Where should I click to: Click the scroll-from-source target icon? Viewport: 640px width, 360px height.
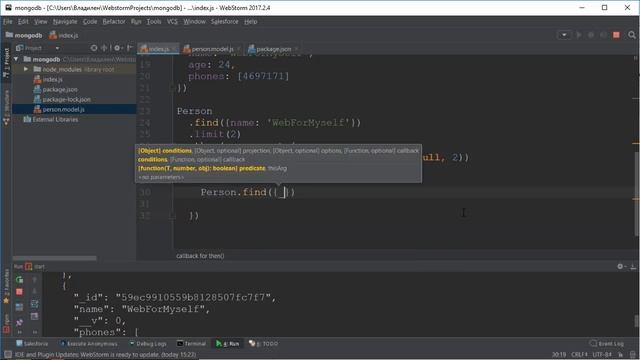coord(94,48)
